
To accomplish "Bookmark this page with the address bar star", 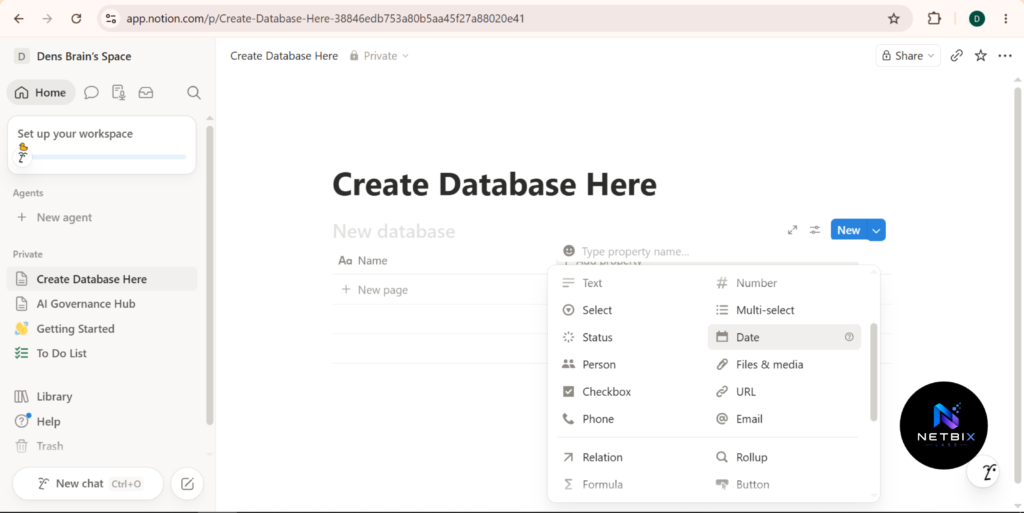I will coord(893,18).
